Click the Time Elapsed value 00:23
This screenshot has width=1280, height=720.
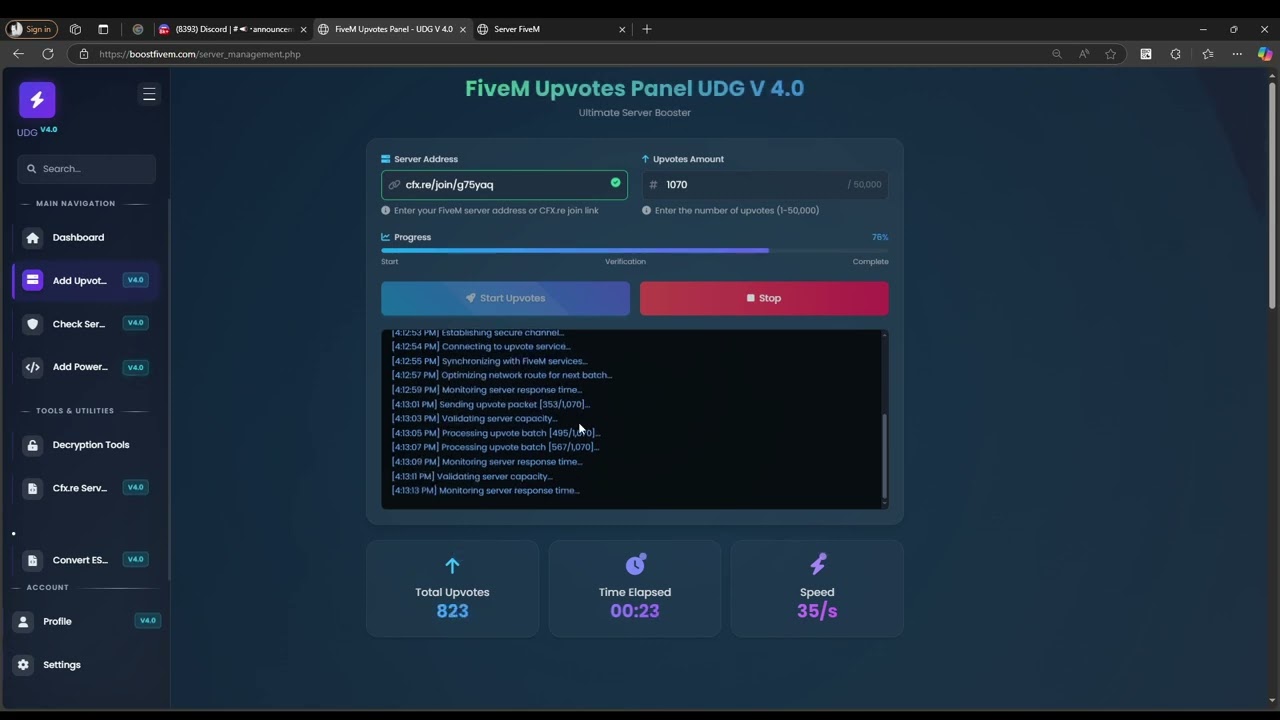tap(635, 611)
